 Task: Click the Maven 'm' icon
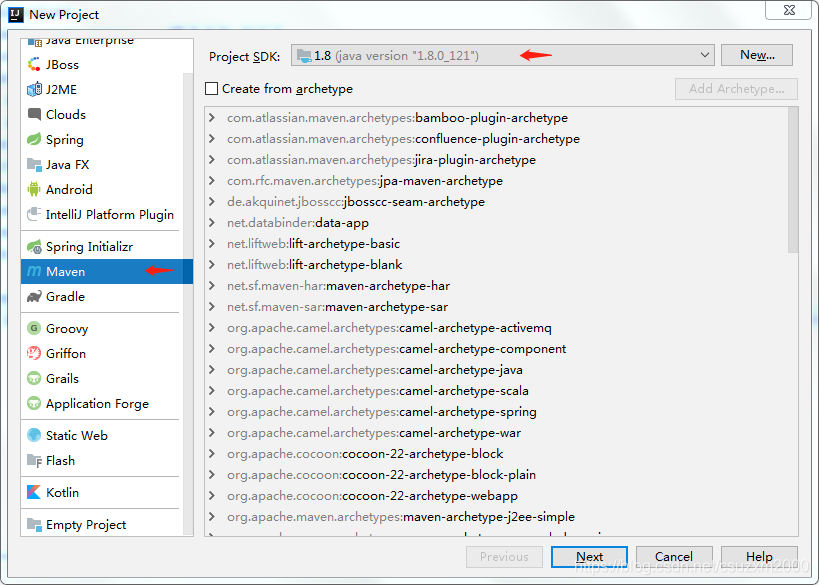[x=34, y=271]
